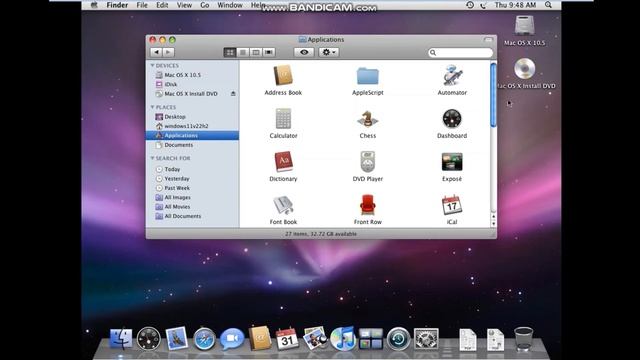Click the Quick Look eye button
This screenshot has width=640, height=360.
pos(304,52)
